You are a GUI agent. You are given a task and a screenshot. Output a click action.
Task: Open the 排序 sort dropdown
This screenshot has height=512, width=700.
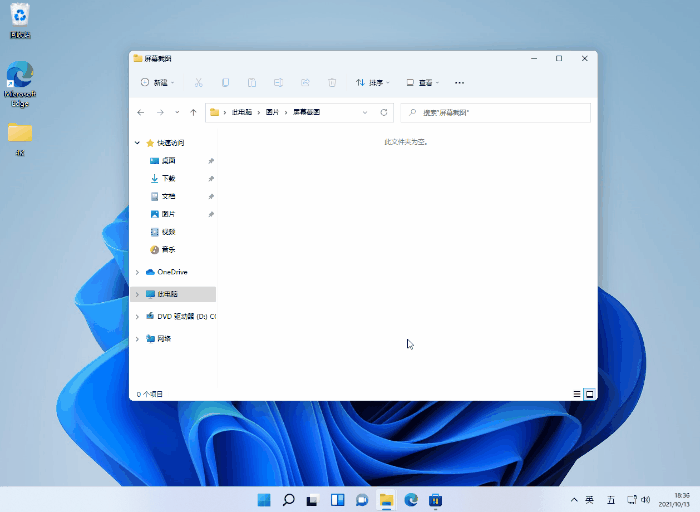(x=373, y=82)
